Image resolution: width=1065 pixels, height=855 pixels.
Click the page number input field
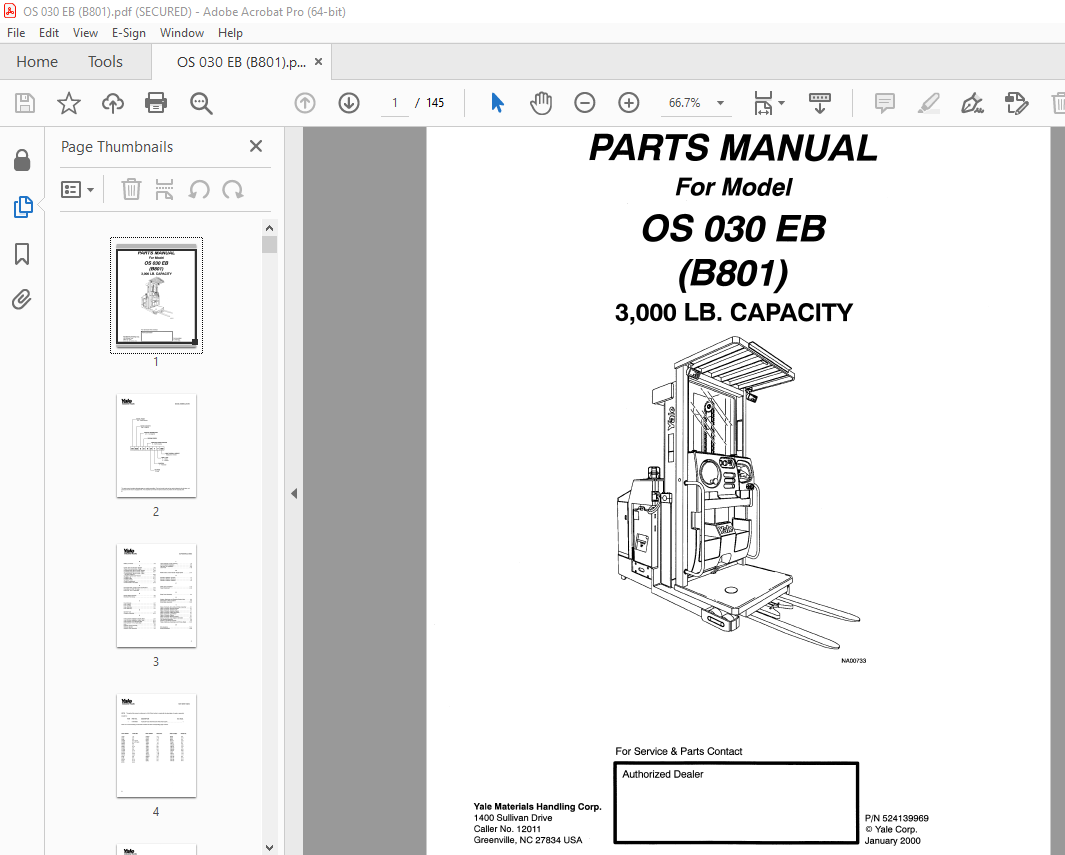[x=394, y=103]
